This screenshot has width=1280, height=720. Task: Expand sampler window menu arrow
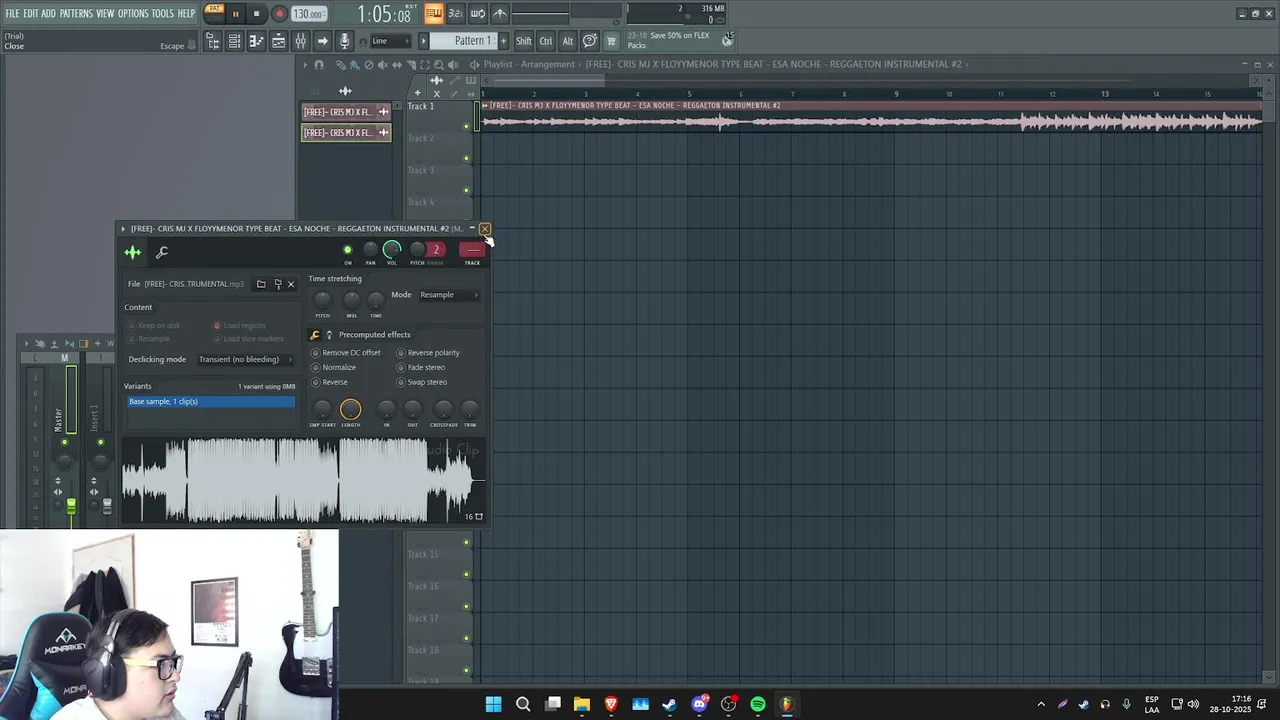tap(123, 229)
